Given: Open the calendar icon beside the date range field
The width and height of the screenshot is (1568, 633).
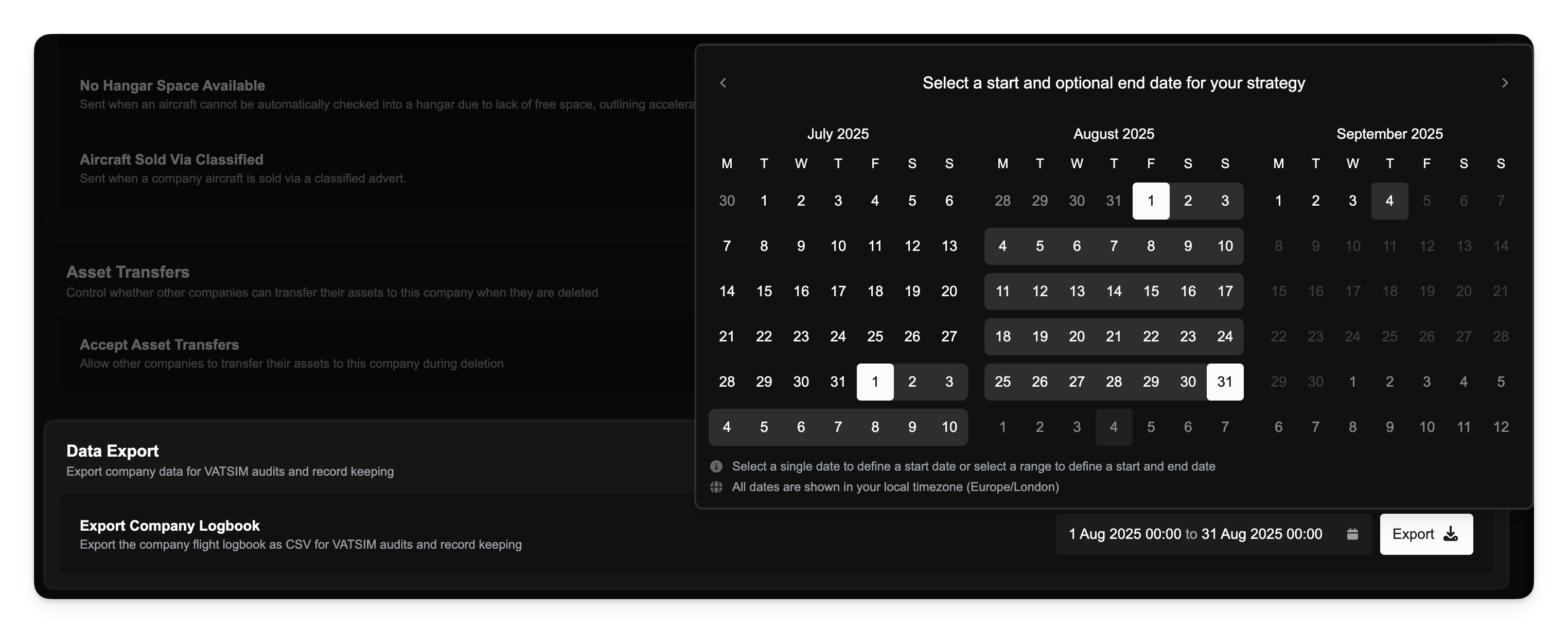Looking at the screenshot, I should 1352,534.
